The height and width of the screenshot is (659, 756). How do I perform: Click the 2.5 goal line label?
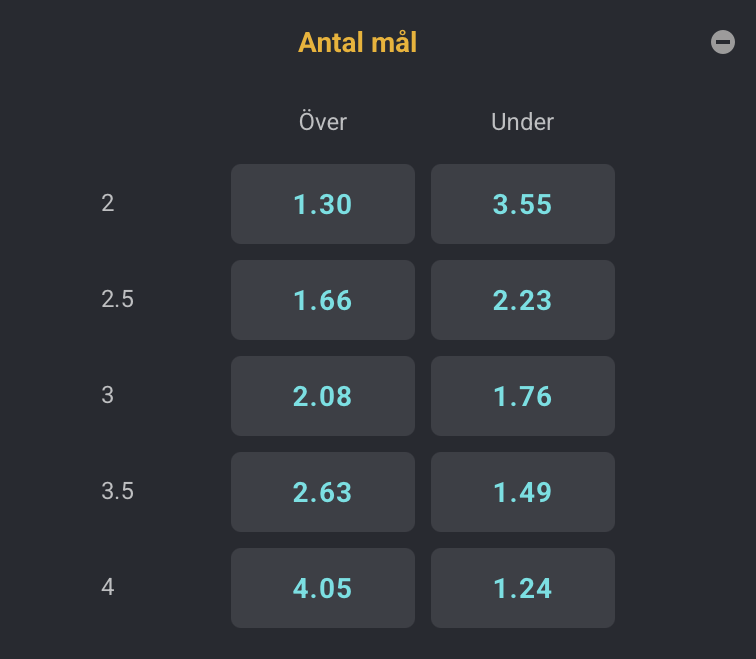(x=117, y=299)
